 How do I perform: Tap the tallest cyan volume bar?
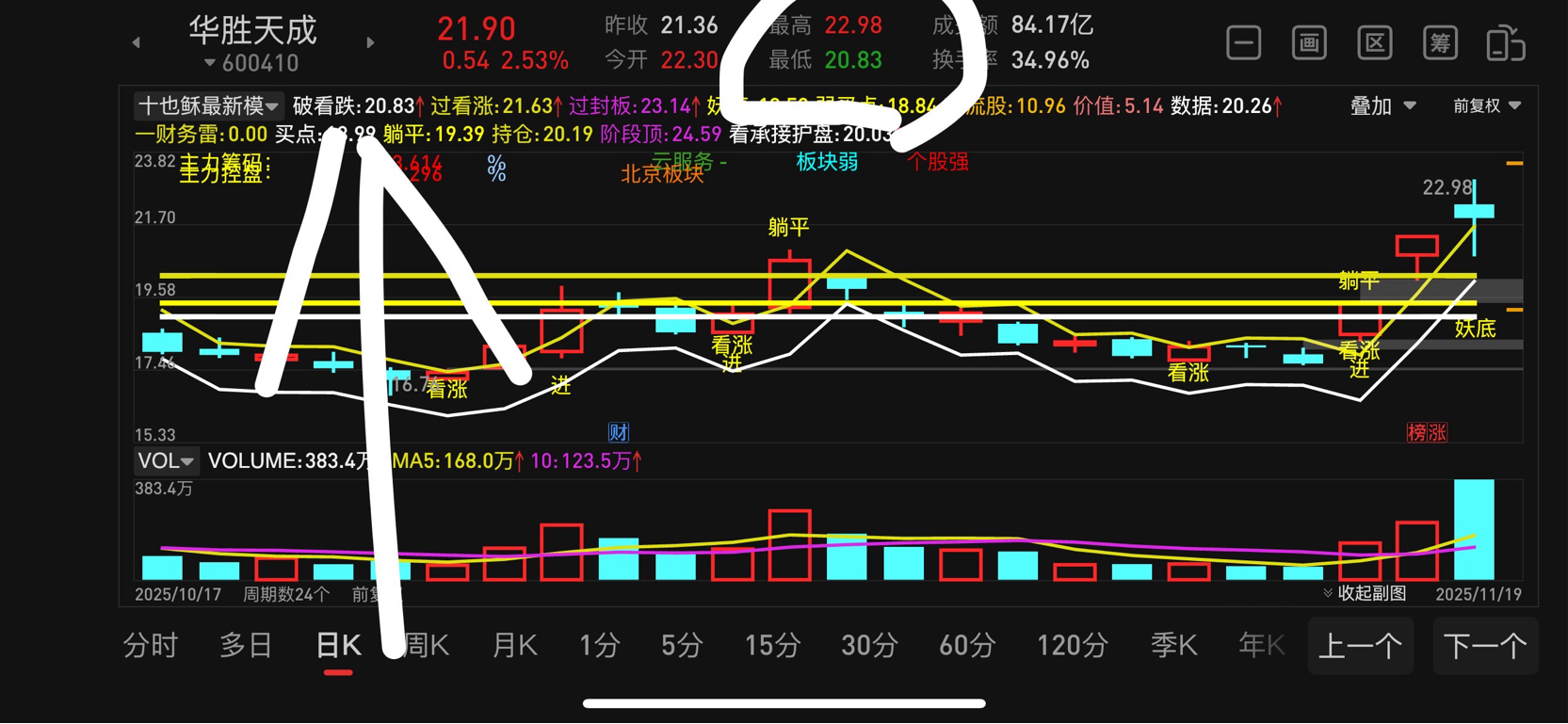(x=1474, y=529)
